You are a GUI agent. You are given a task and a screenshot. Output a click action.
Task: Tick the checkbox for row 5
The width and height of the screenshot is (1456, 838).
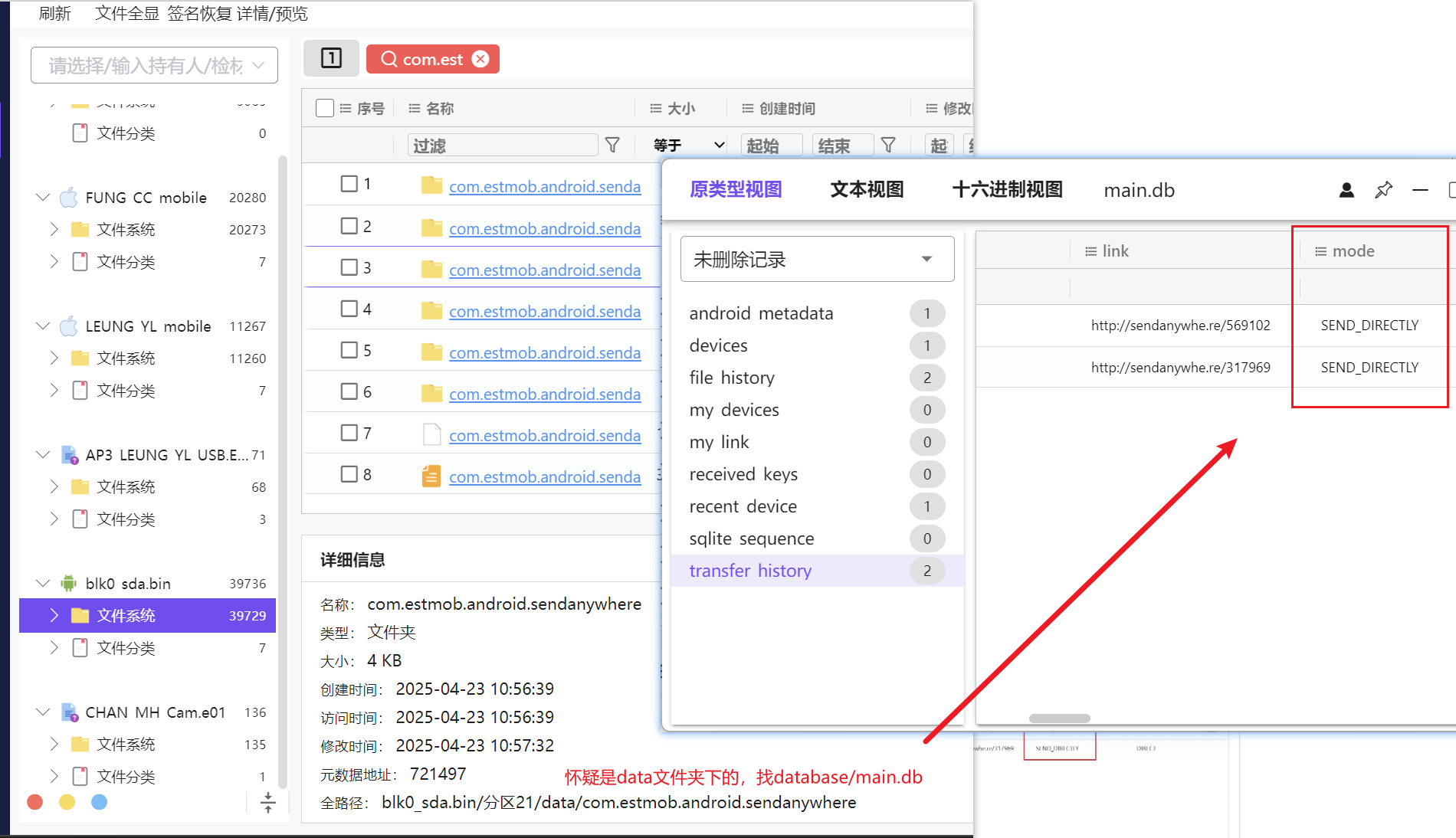(x=349, y=350)
